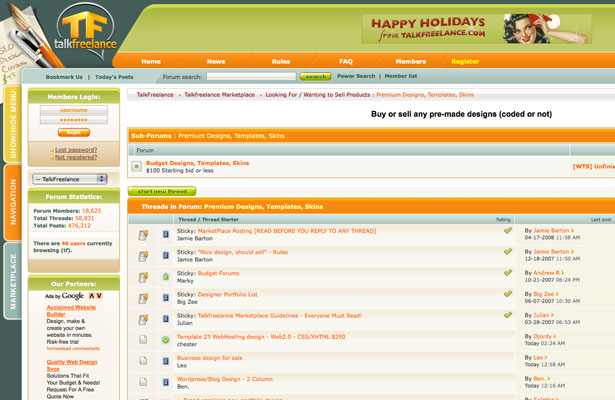
Task: Open Quality Web Design Svcs ad link
Action: (72, 365)
